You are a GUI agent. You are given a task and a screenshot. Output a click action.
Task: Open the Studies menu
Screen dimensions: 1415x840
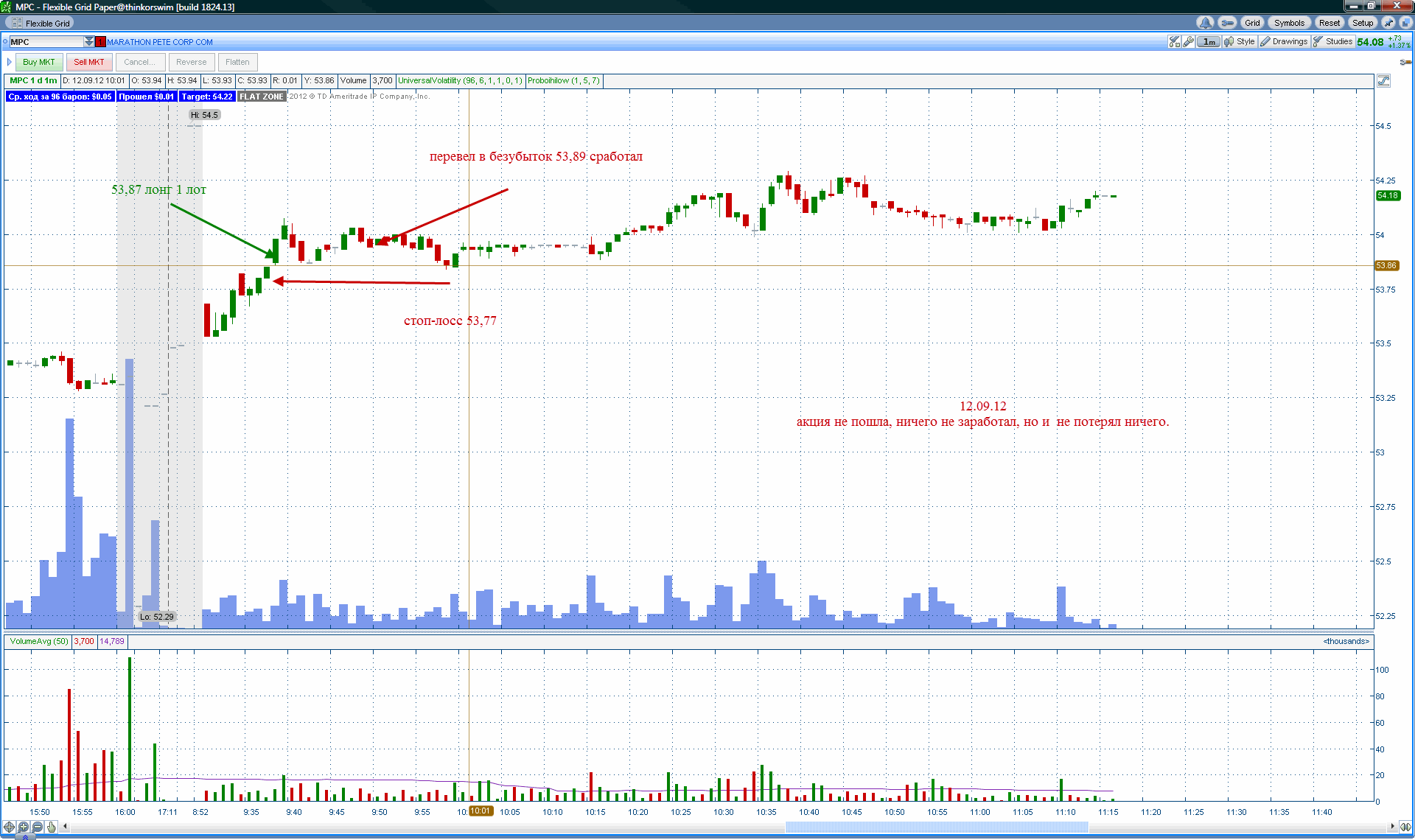tap(1333, 42)
